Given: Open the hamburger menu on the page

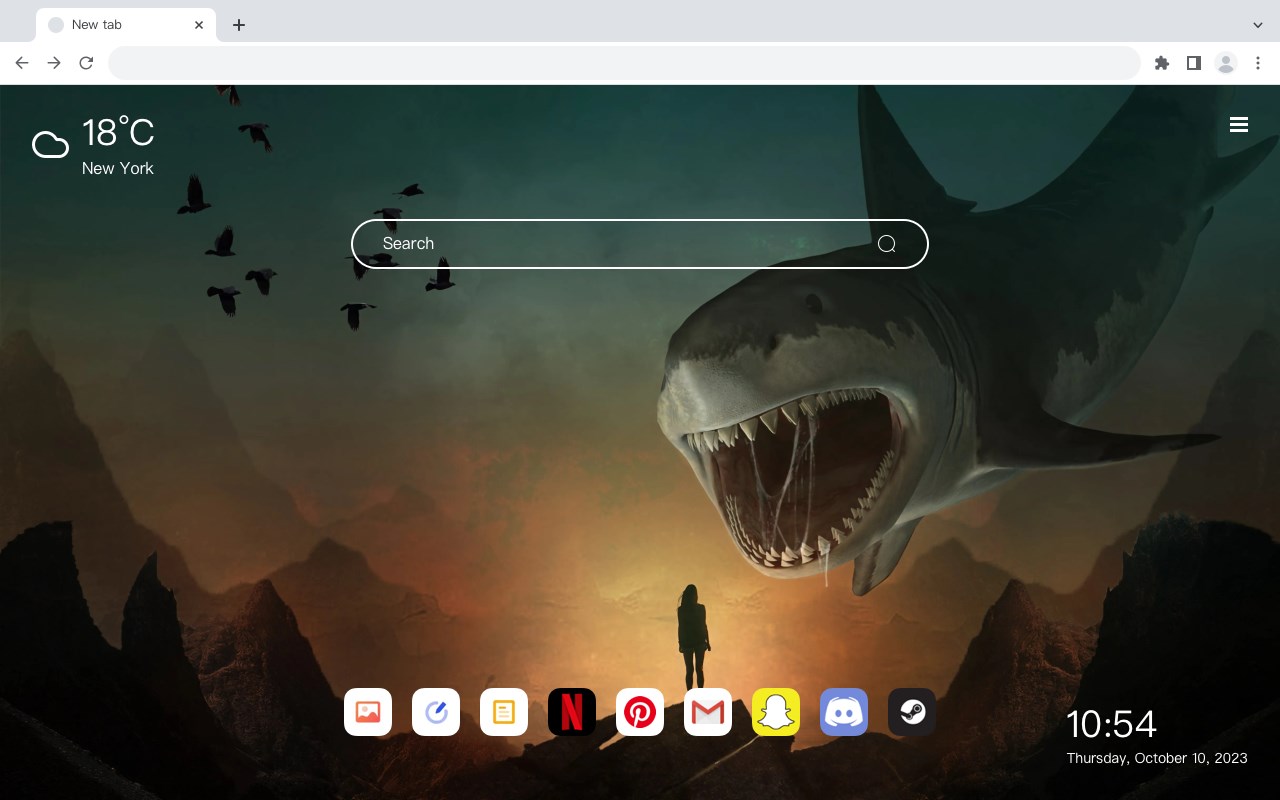Looking at the screenshot, I should pos(1239,125).
